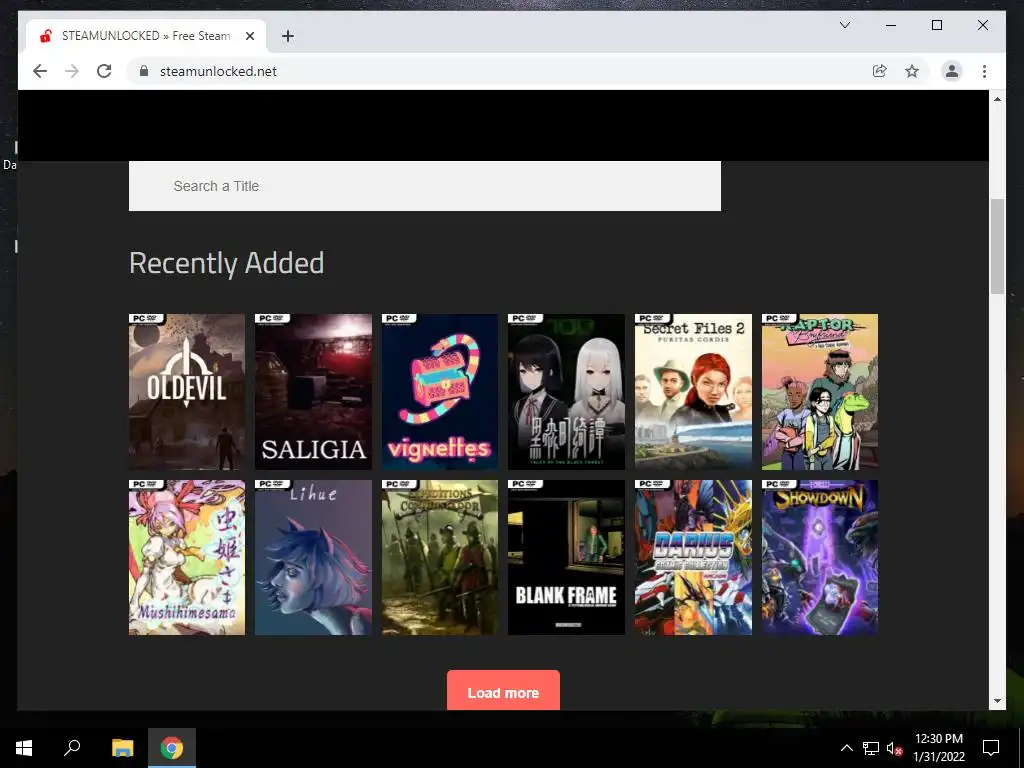Image resolution: width=1024 pixels, height=768 pixels.
Task: Open a new browser tab
Action: [287, 36]
